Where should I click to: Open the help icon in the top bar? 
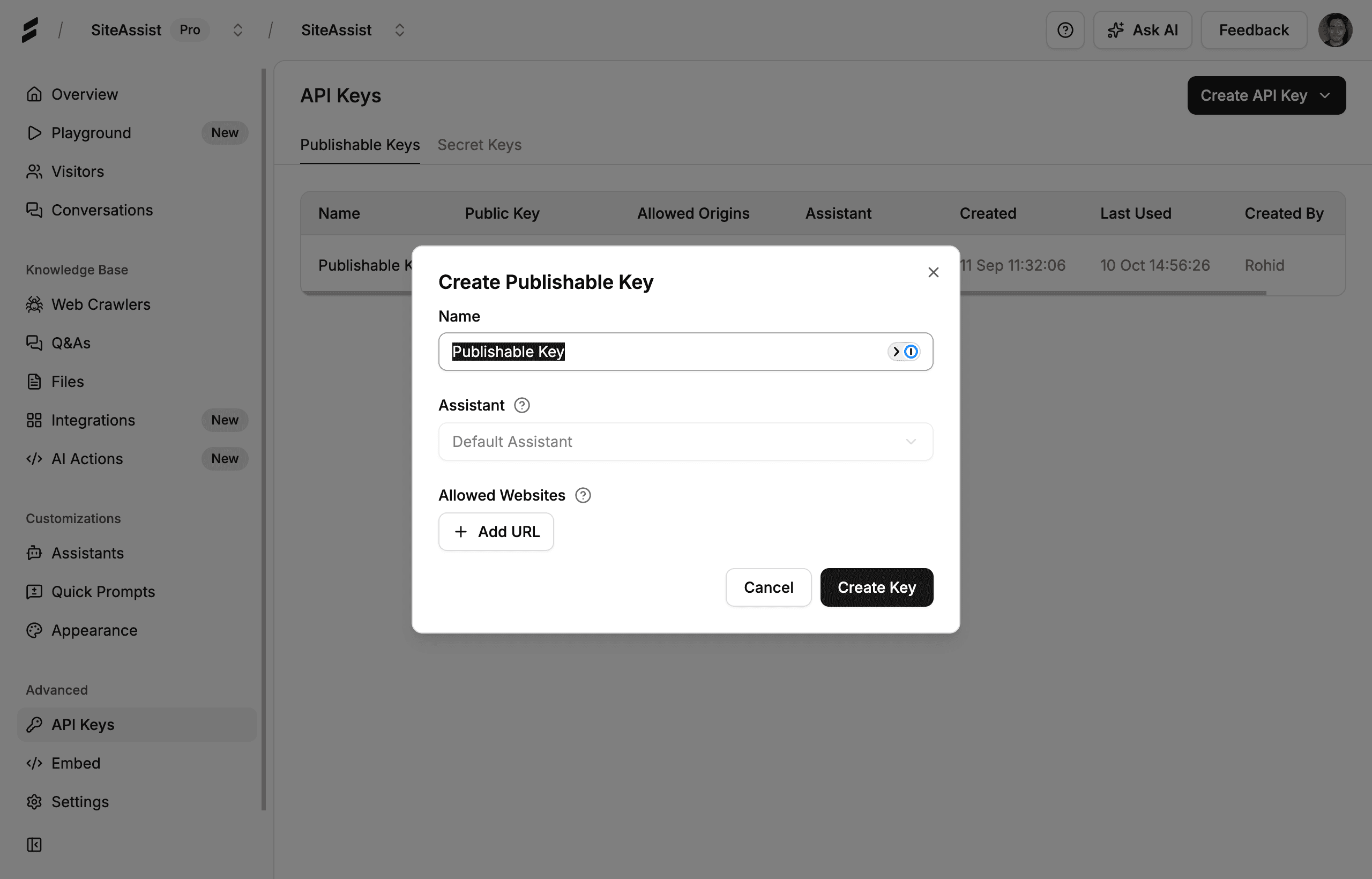(1065, 29)
